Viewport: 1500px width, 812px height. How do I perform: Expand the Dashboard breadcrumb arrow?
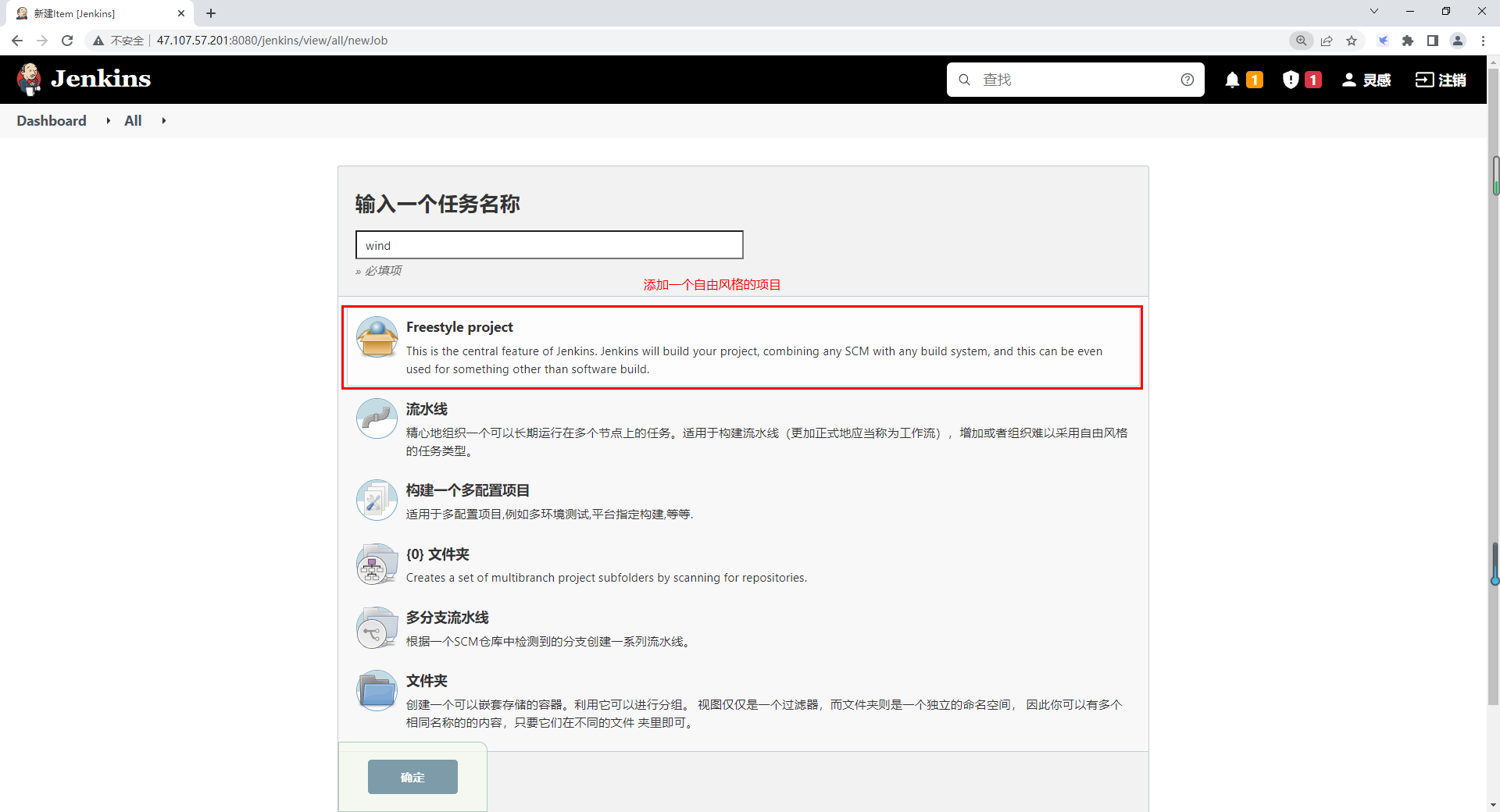[108, 121]
